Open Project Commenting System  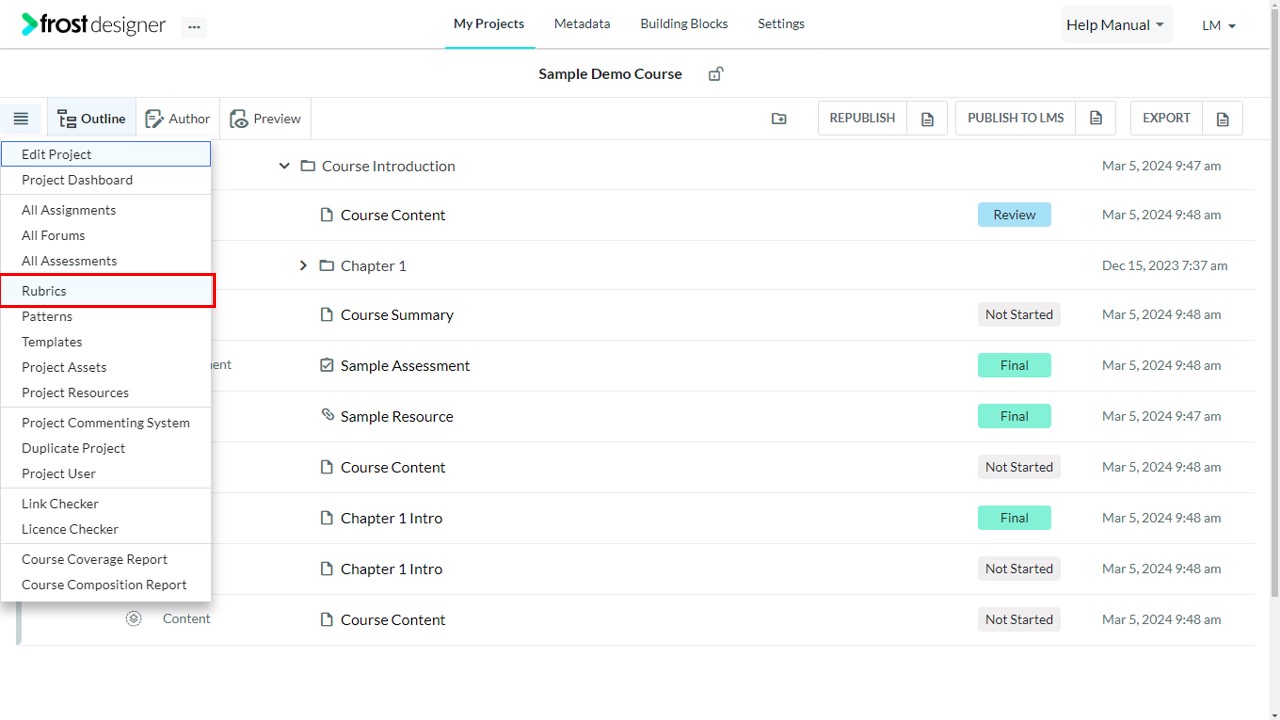coord(106,423)
